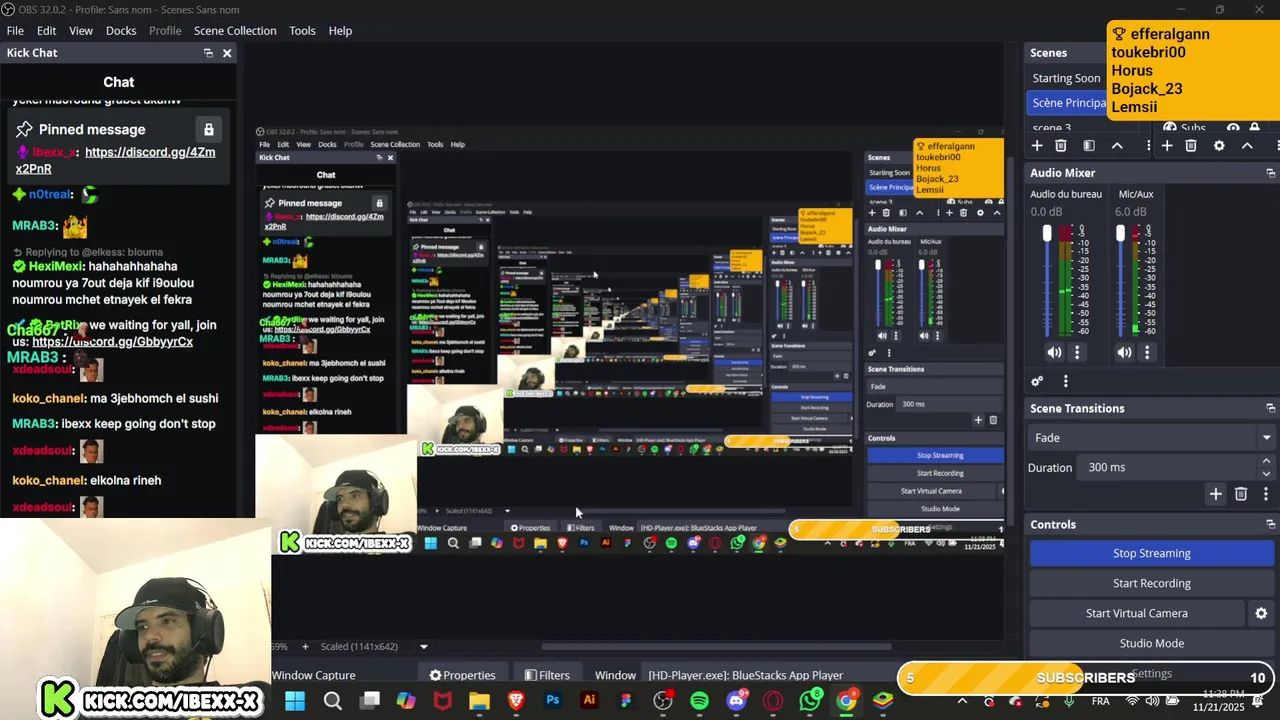1280x720 pixels.
Task: Open Brave browser from the taskbar
Action: 515,700
